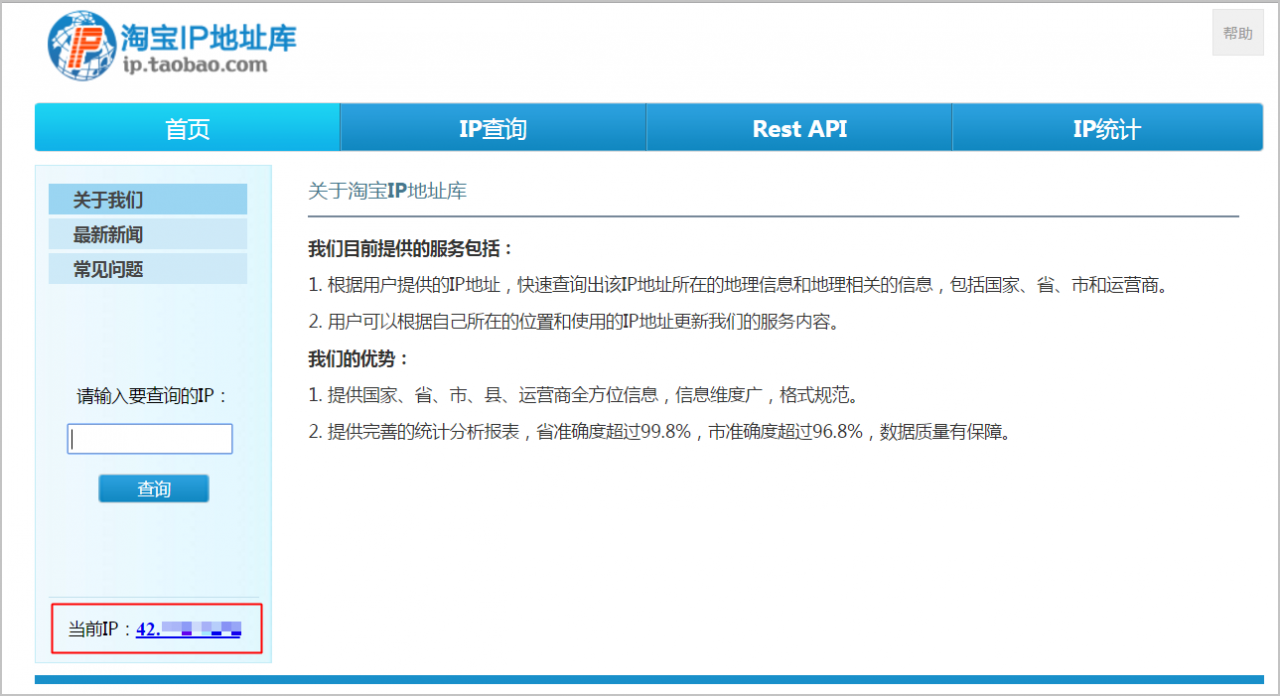Select the IP统计 tab
Image resolution: width=1280 pixels, height=696 pixels.
(x=1107, y=128)
